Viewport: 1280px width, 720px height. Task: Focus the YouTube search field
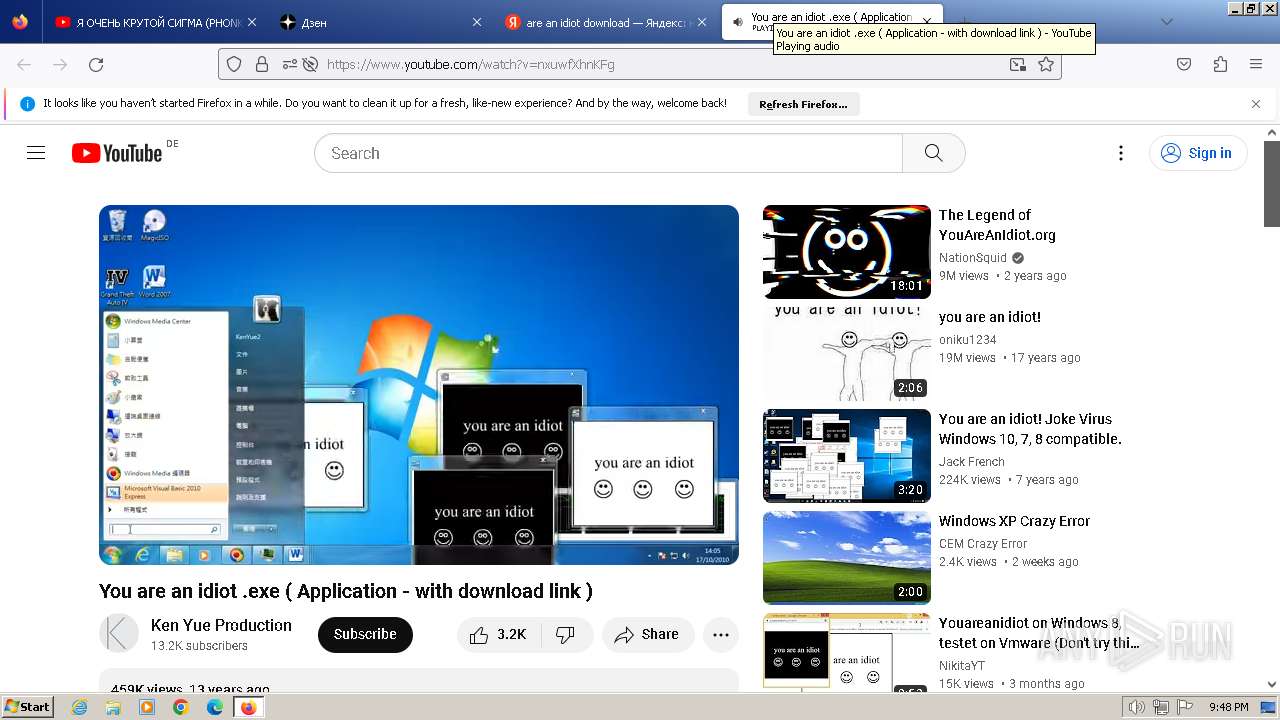click(608, 153)
